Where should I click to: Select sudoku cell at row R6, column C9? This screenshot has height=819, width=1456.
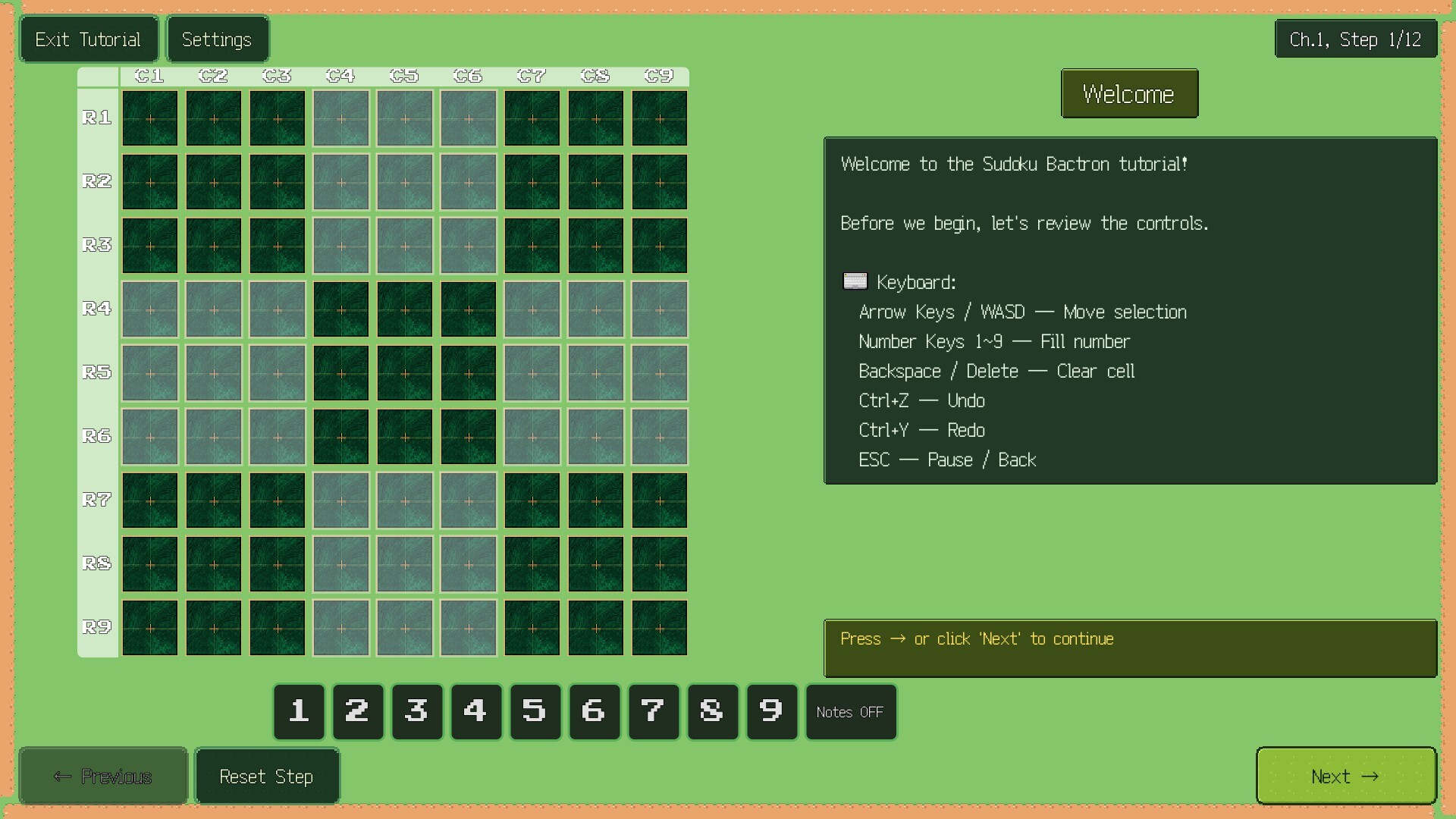[660, 437]
